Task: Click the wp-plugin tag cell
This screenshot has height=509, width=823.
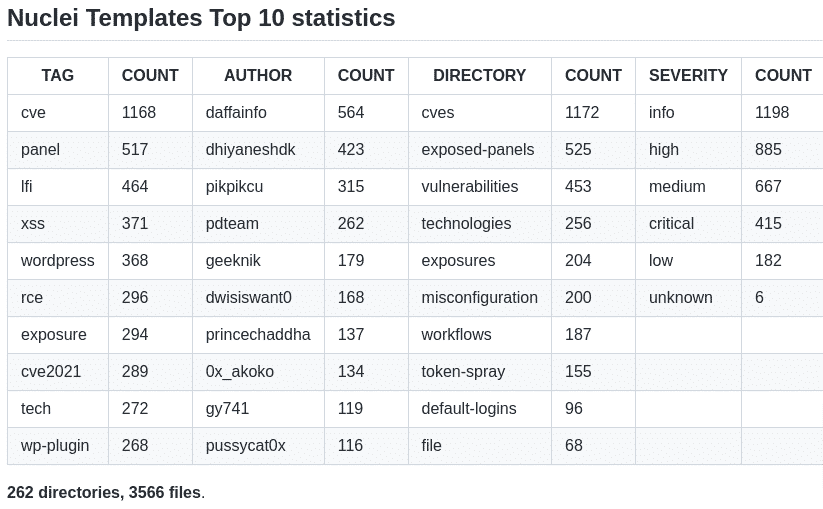Action: click(55, 445)
